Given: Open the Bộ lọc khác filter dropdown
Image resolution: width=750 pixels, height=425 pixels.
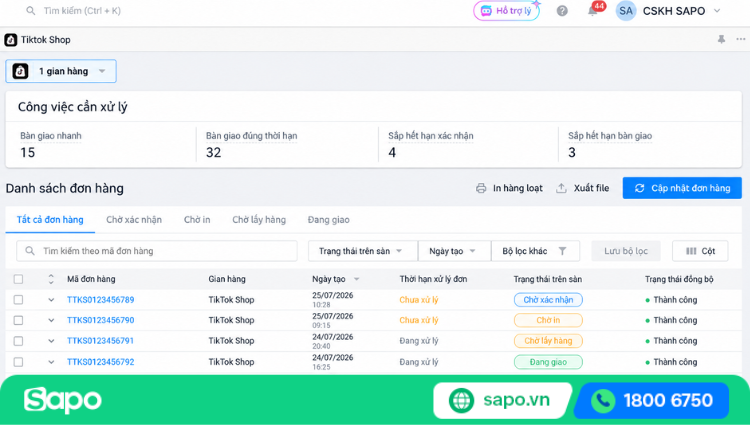Looking at the screenshot, I should pos(535,251).
